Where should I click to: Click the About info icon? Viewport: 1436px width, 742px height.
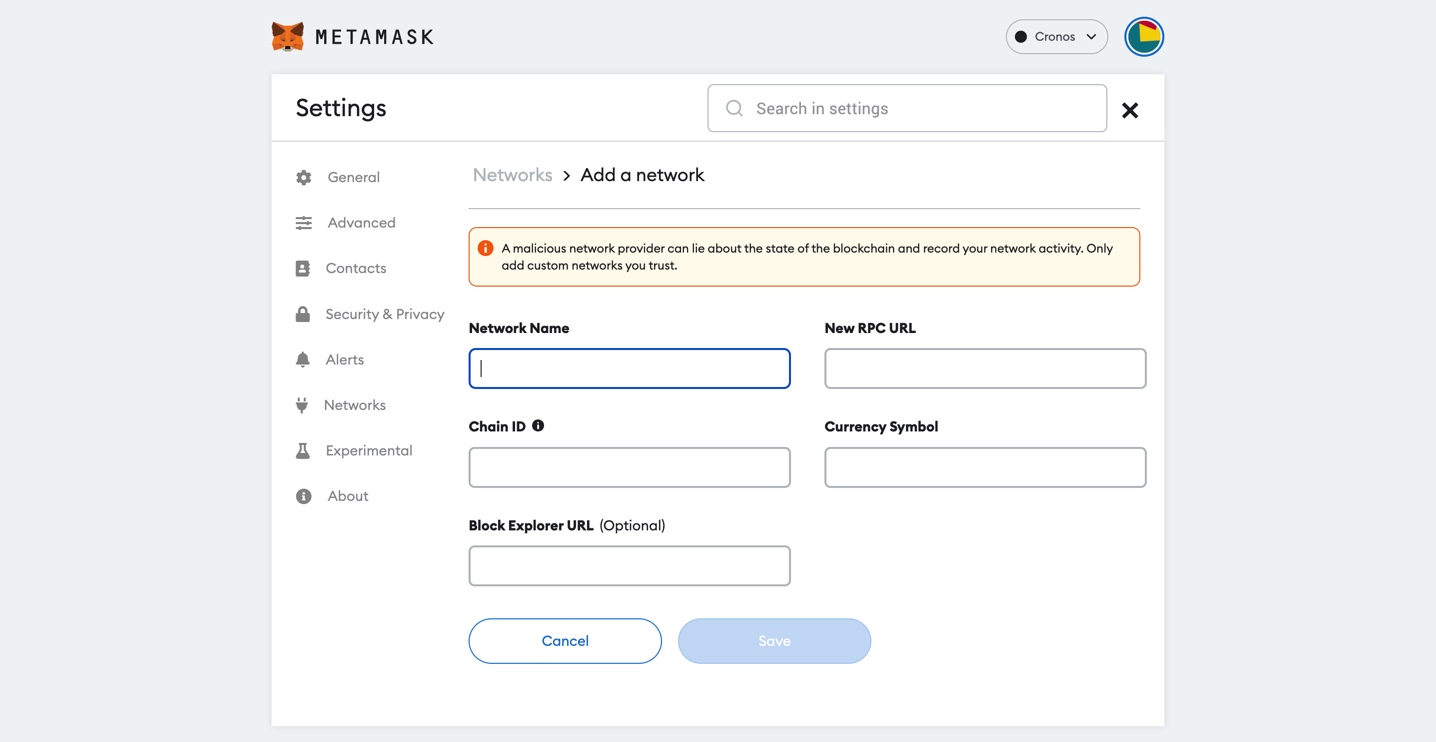click(304, 496)
